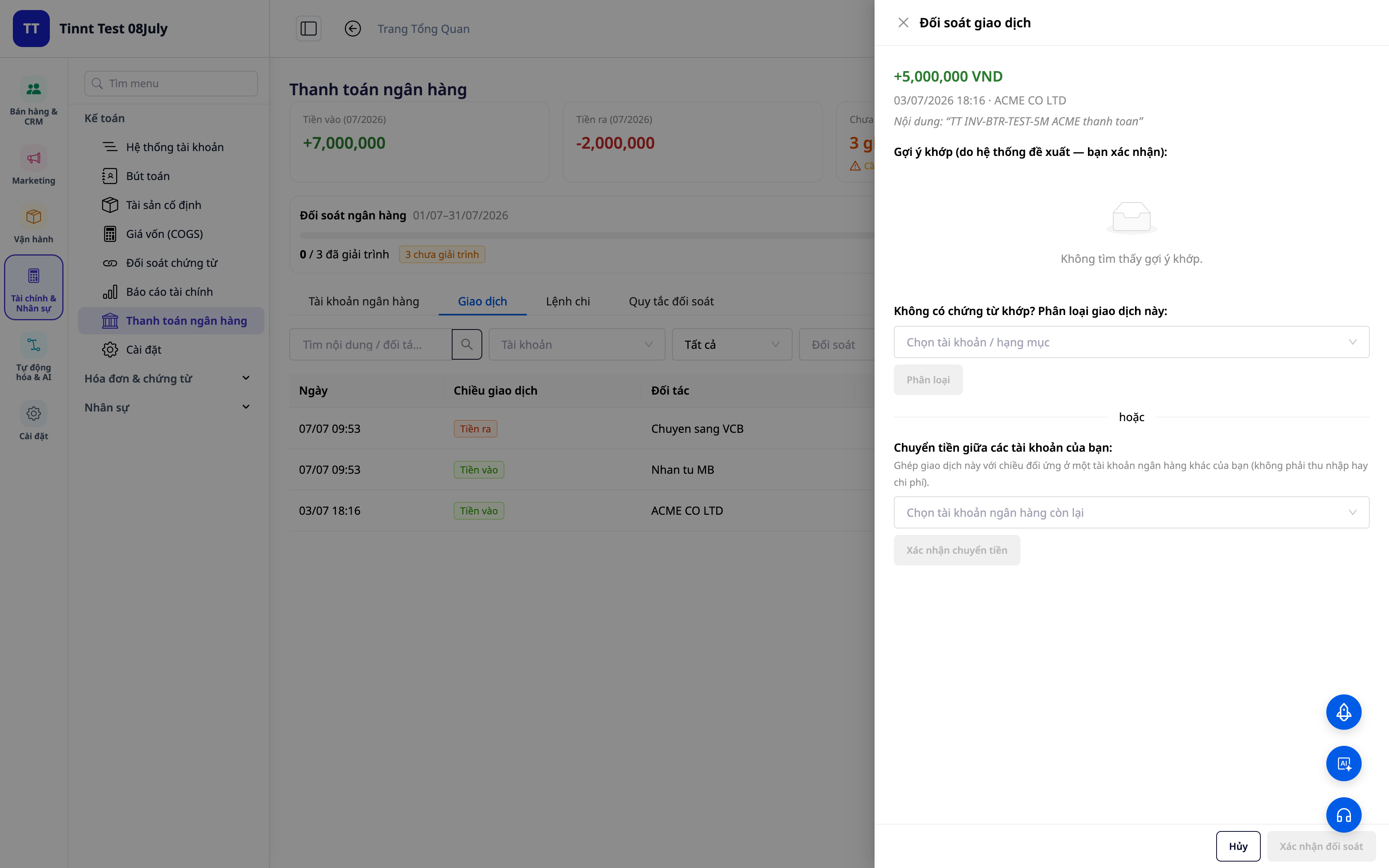Open the AI assistant floating button

pos(1343,764)
